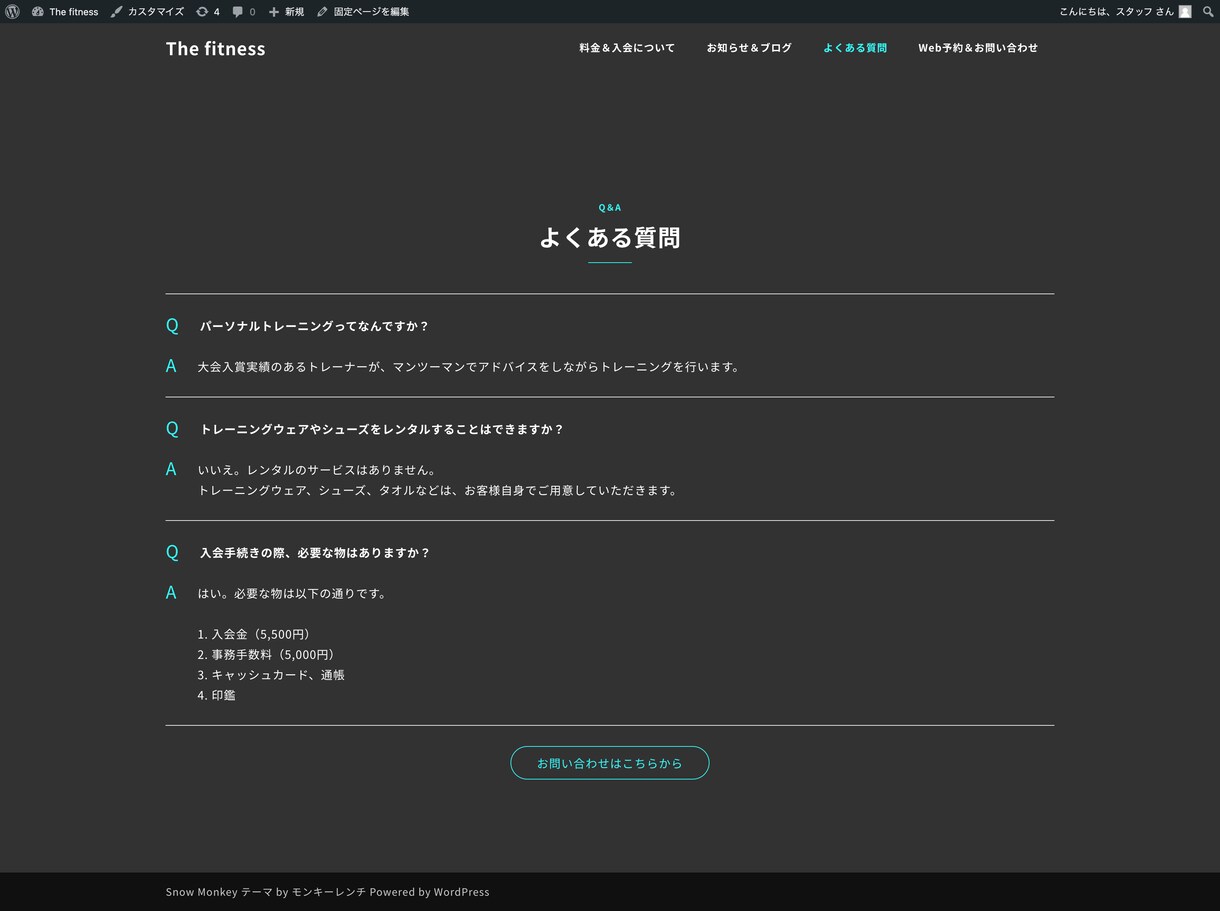Click the question about renting トレーニングウェアやシューズ

382,429
